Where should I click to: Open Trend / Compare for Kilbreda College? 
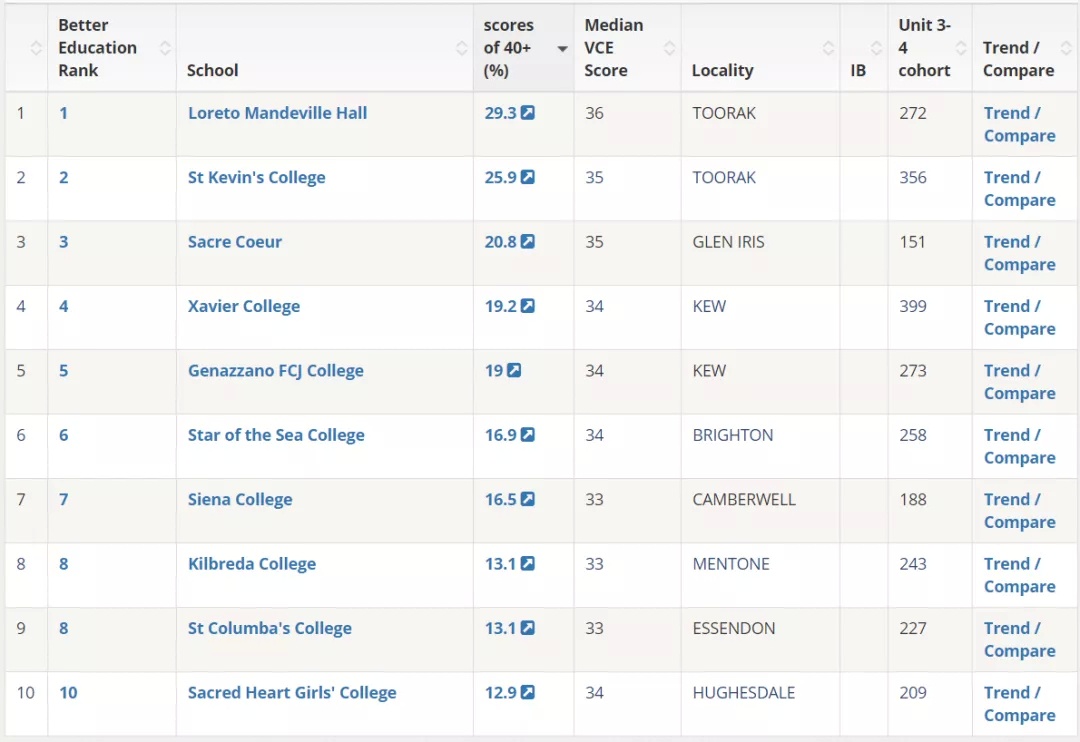[1019, 575]
